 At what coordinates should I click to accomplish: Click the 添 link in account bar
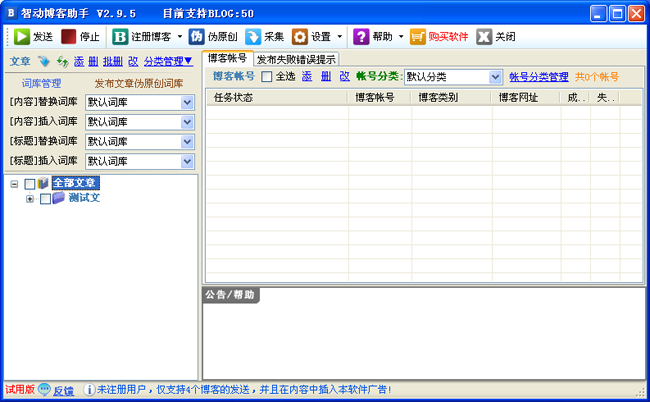[307, 77]
